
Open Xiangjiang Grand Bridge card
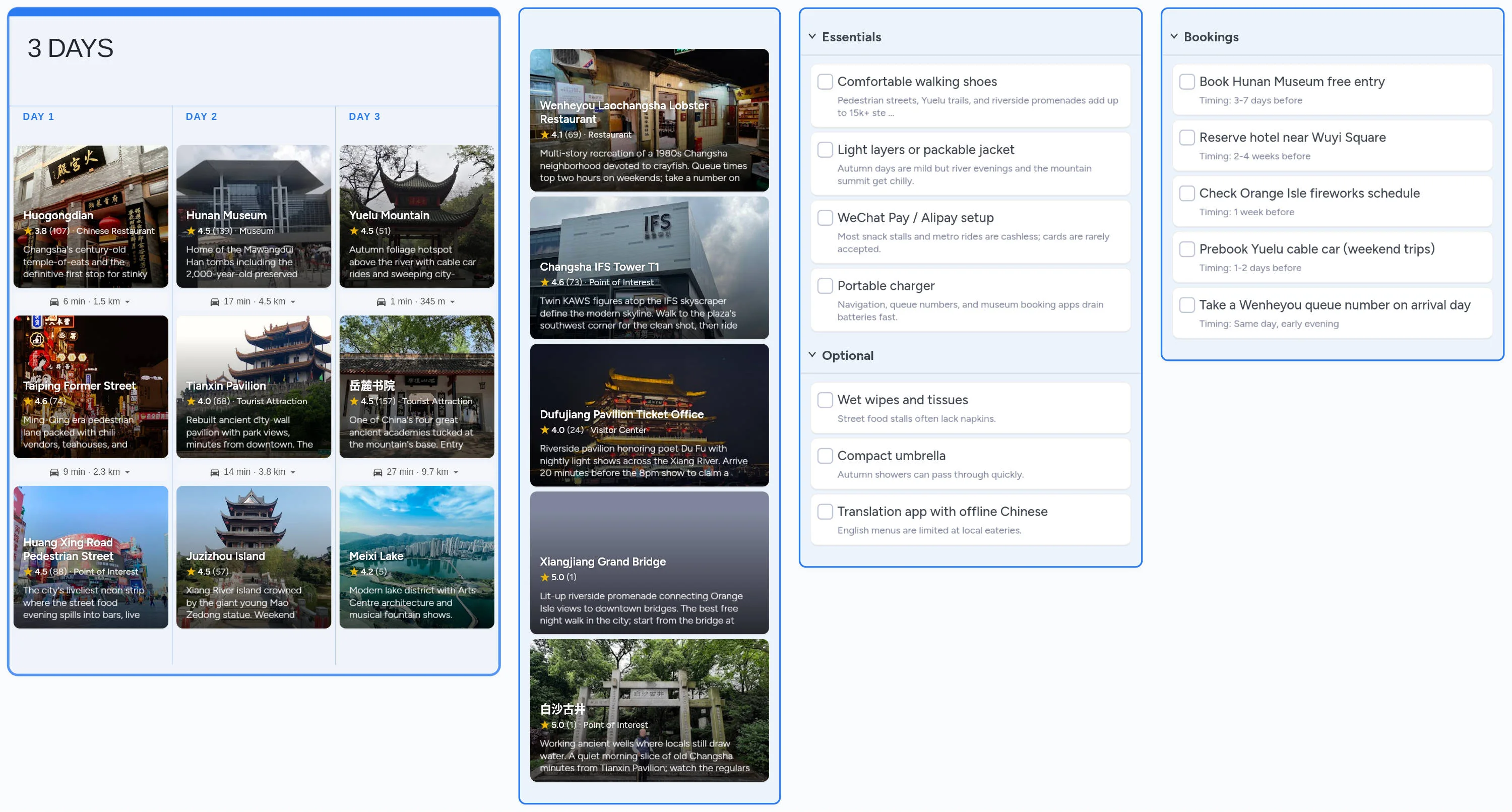649,563
